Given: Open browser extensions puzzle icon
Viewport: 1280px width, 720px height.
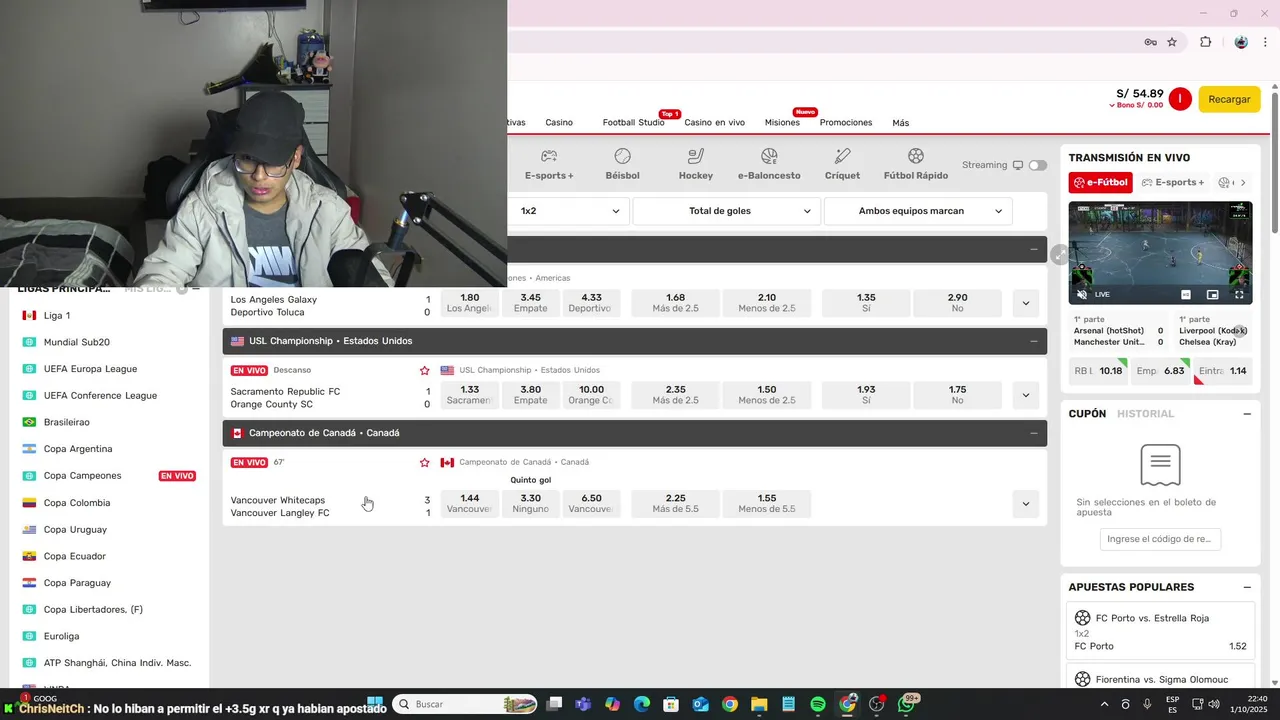Looking at the screenshot, I should pyautogui.click(x=1205, y=42).
